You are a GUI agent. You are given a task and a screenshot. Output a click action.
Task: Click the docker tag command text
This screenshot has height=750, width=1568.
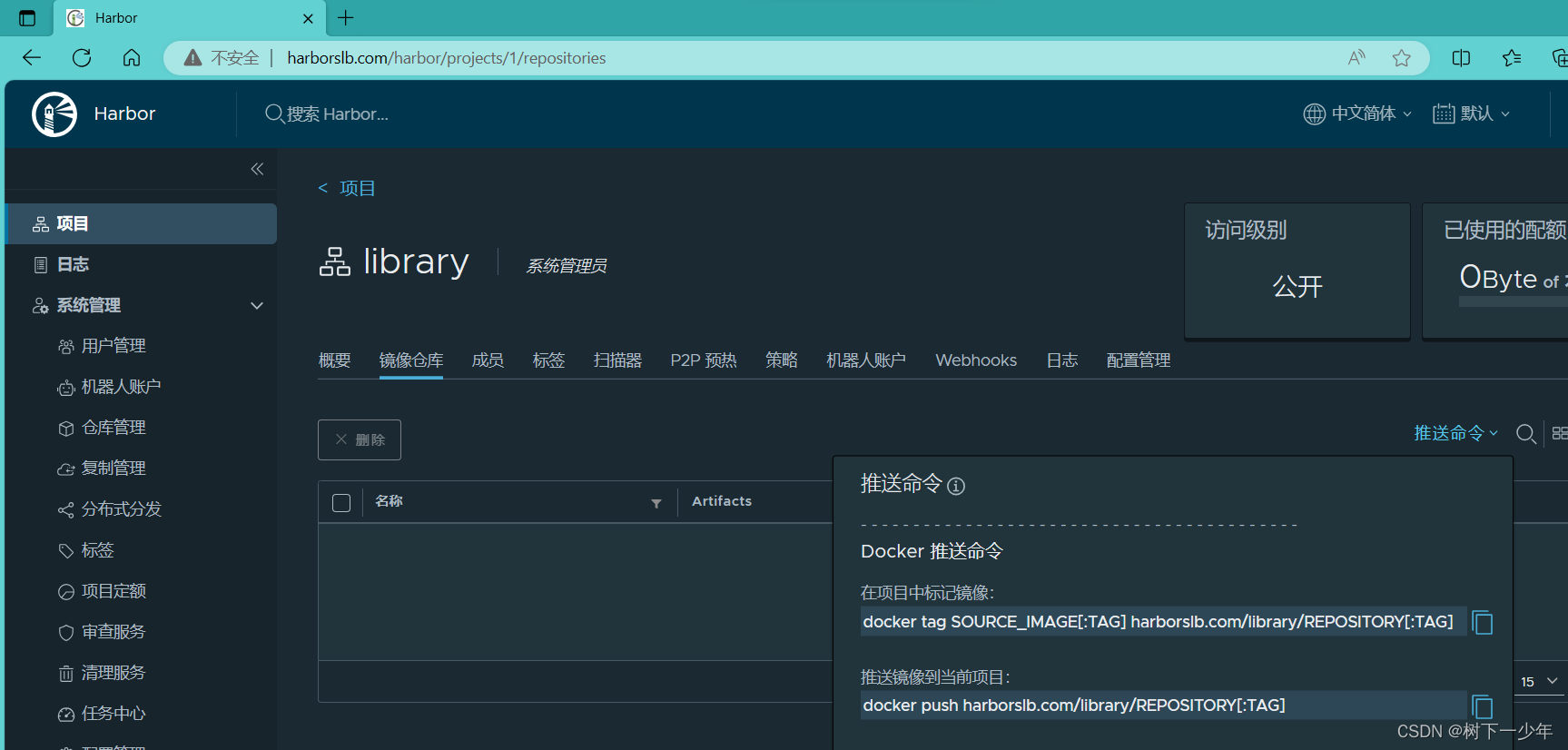[x=1159, y=622]
